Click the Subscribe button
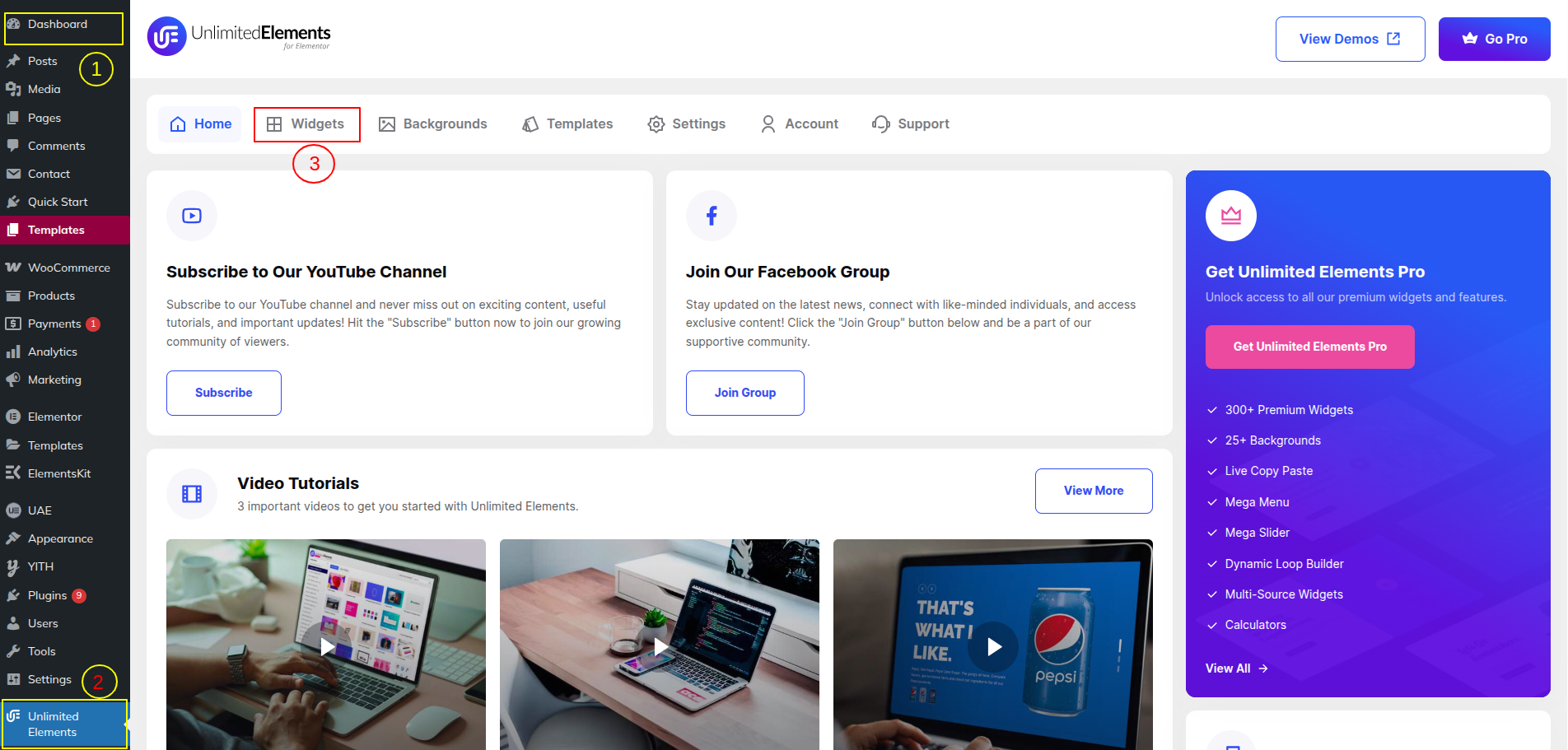This screenshot has height=750, width=1568. coord(224,393)
